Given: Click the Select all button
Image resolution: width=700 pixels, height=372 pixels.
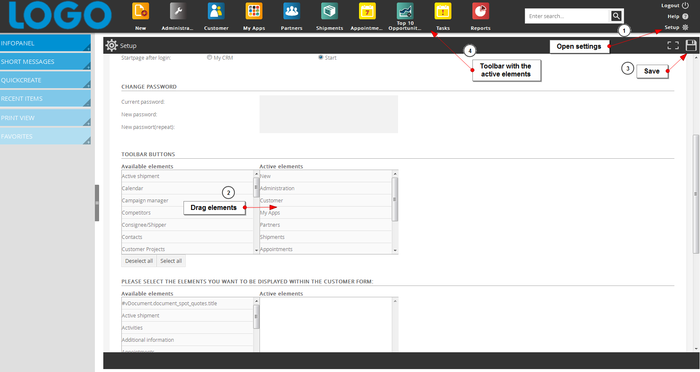Looking at the screenshot, I should [x=171, y=261].
